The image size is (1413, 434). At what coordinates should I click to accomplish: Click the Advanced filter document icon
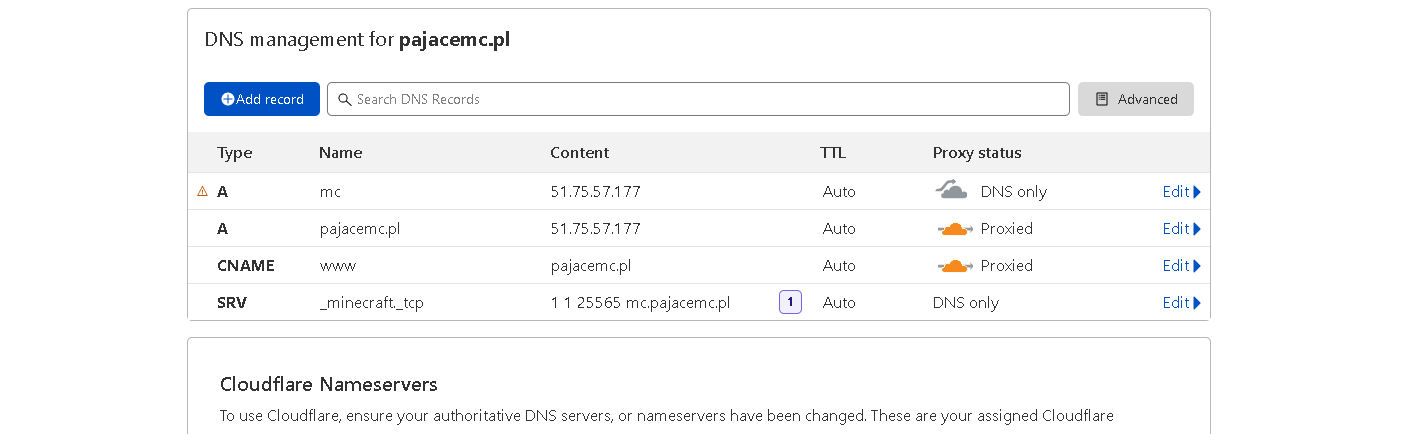(x=1102, y=100)
